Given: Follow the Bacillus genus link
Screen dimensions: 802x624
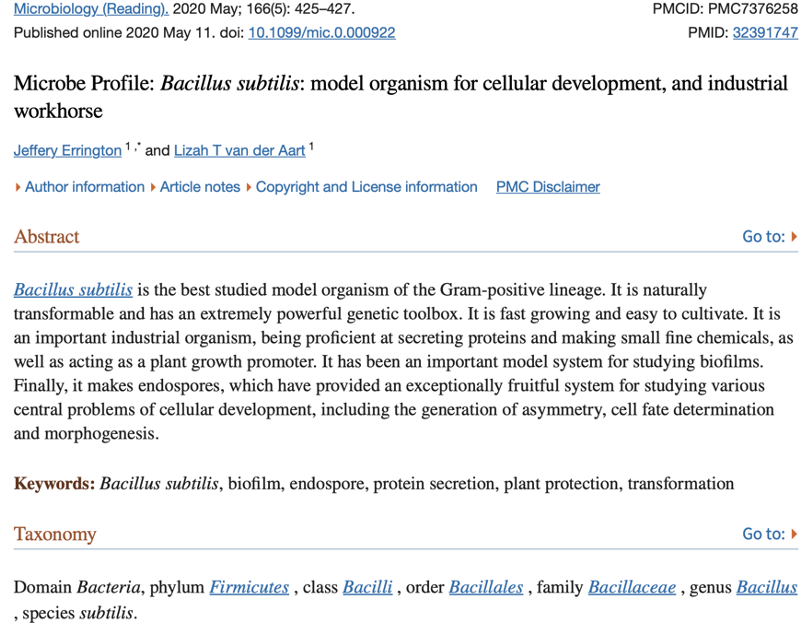Looking at the screenshot, I should point(766,587).
